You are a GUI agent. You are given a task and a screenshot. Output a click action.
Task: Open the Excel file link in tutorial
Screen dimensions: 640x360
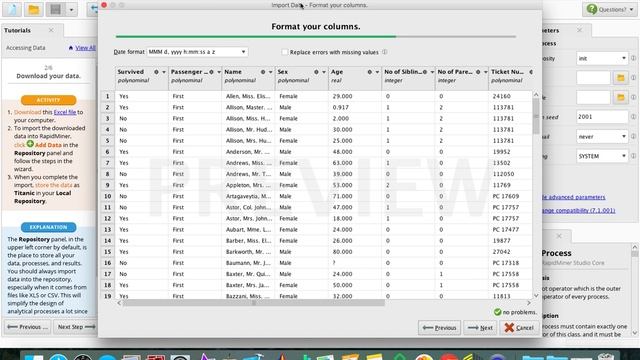point(65,112)
